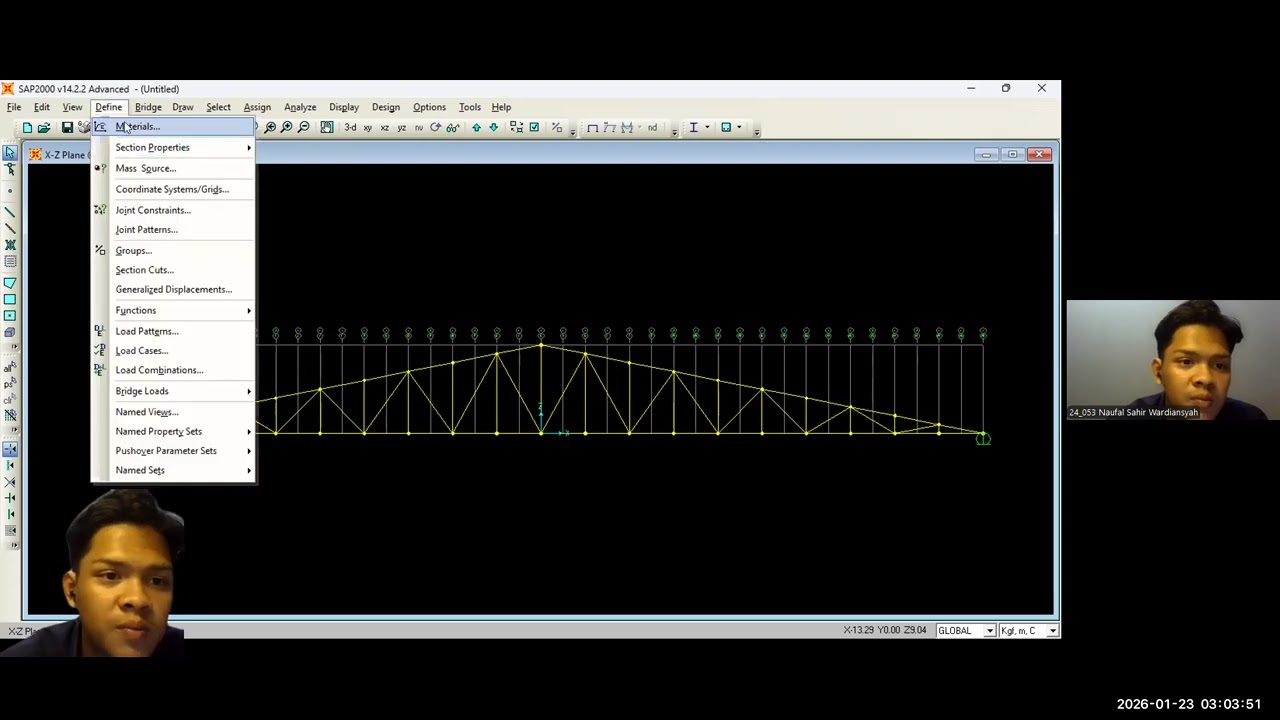Click the Select All icon in left toolbar
Viewport: 1280px width, 720px height.
[x=10, y=368]
